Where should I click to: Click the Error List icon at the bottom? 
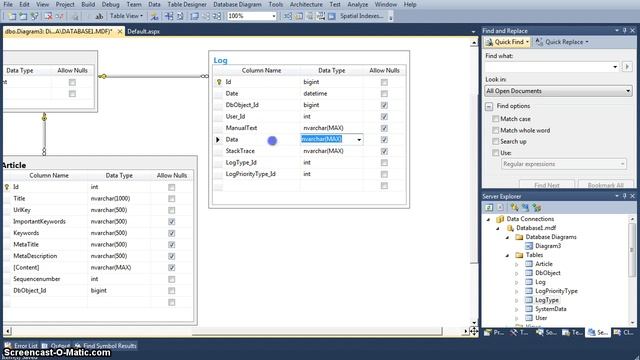click(8, 346)
